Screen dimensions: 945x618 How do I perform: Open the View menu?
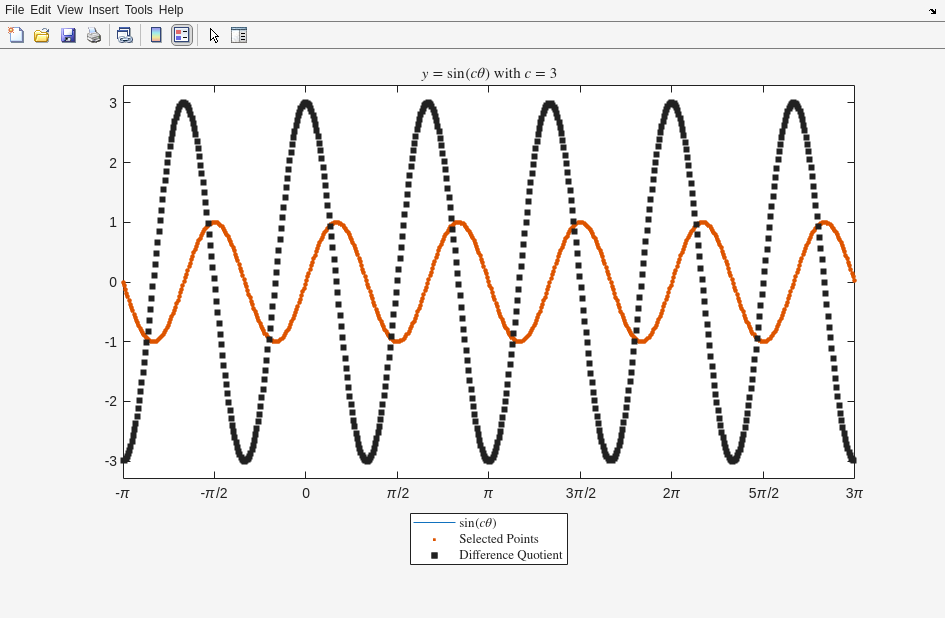[70, 10]
